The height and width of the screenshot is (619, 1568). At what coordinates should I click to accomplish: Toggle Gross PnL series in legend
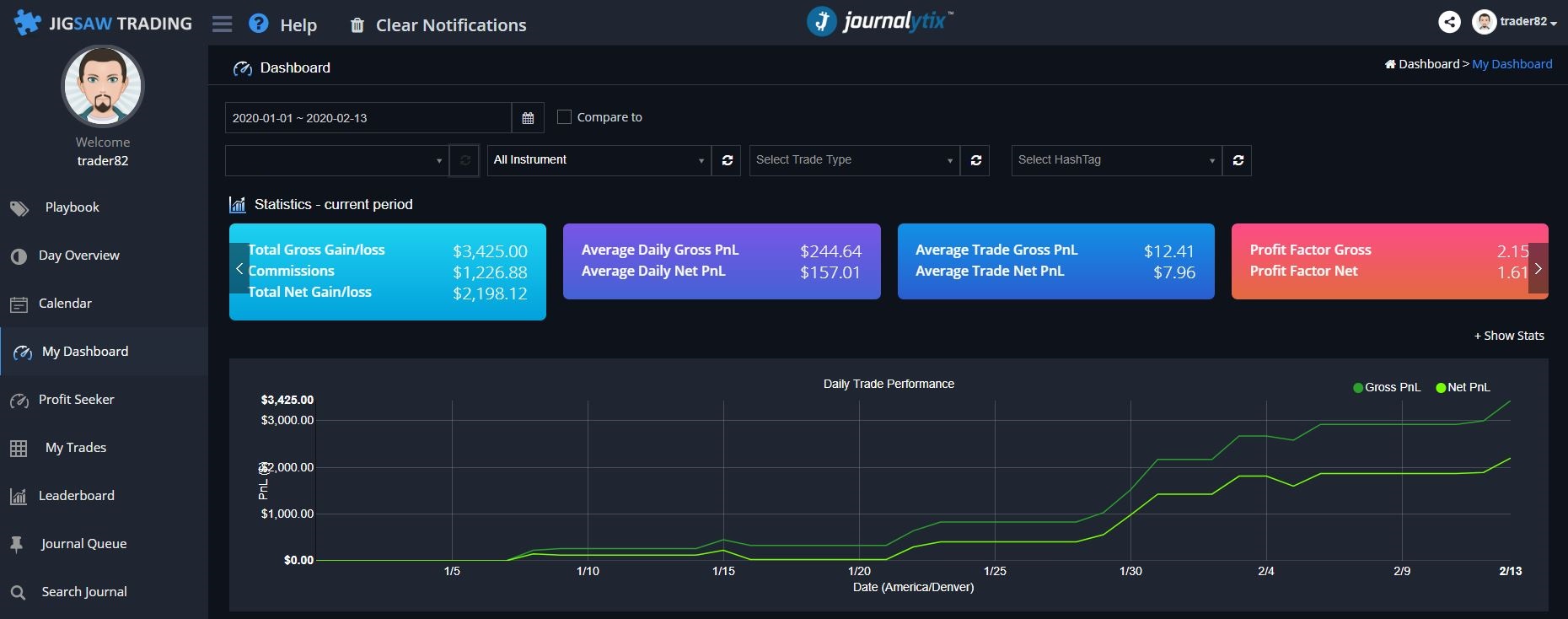click(x=1387, y=387)
